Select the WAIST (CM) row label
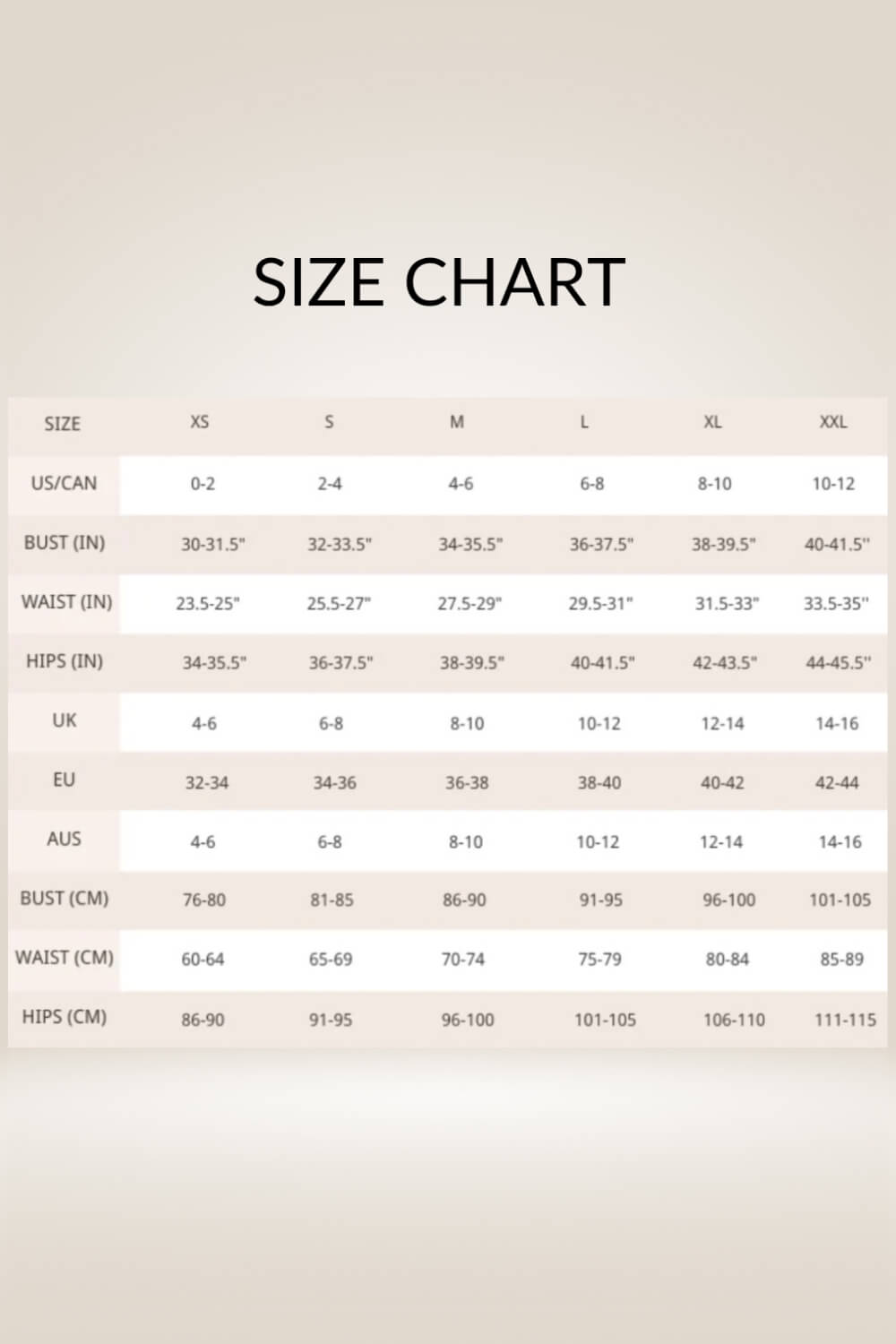The height and width of the screenshot is (1344, 896). [x=65, y=958]
